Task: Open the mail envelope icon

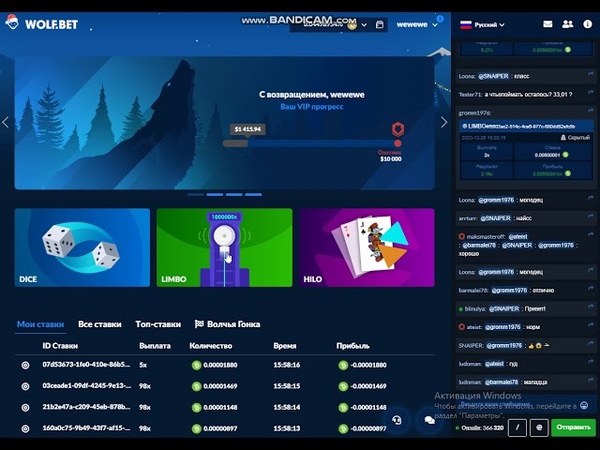Action: pos(548,24)
